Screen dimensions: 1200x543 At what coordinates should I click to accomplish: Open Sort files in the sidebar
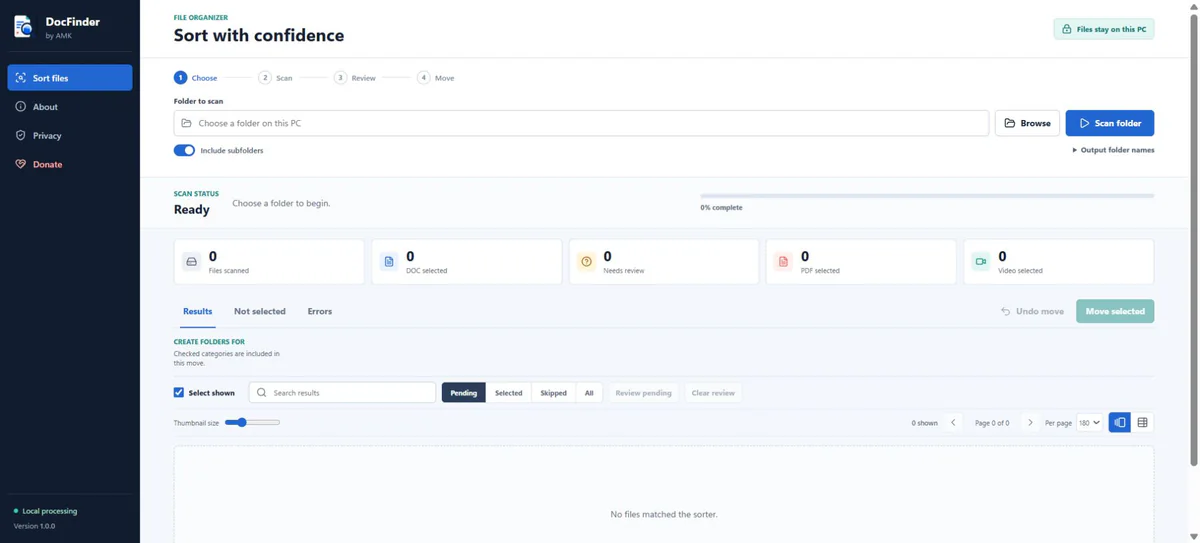[x=70, y=78]
